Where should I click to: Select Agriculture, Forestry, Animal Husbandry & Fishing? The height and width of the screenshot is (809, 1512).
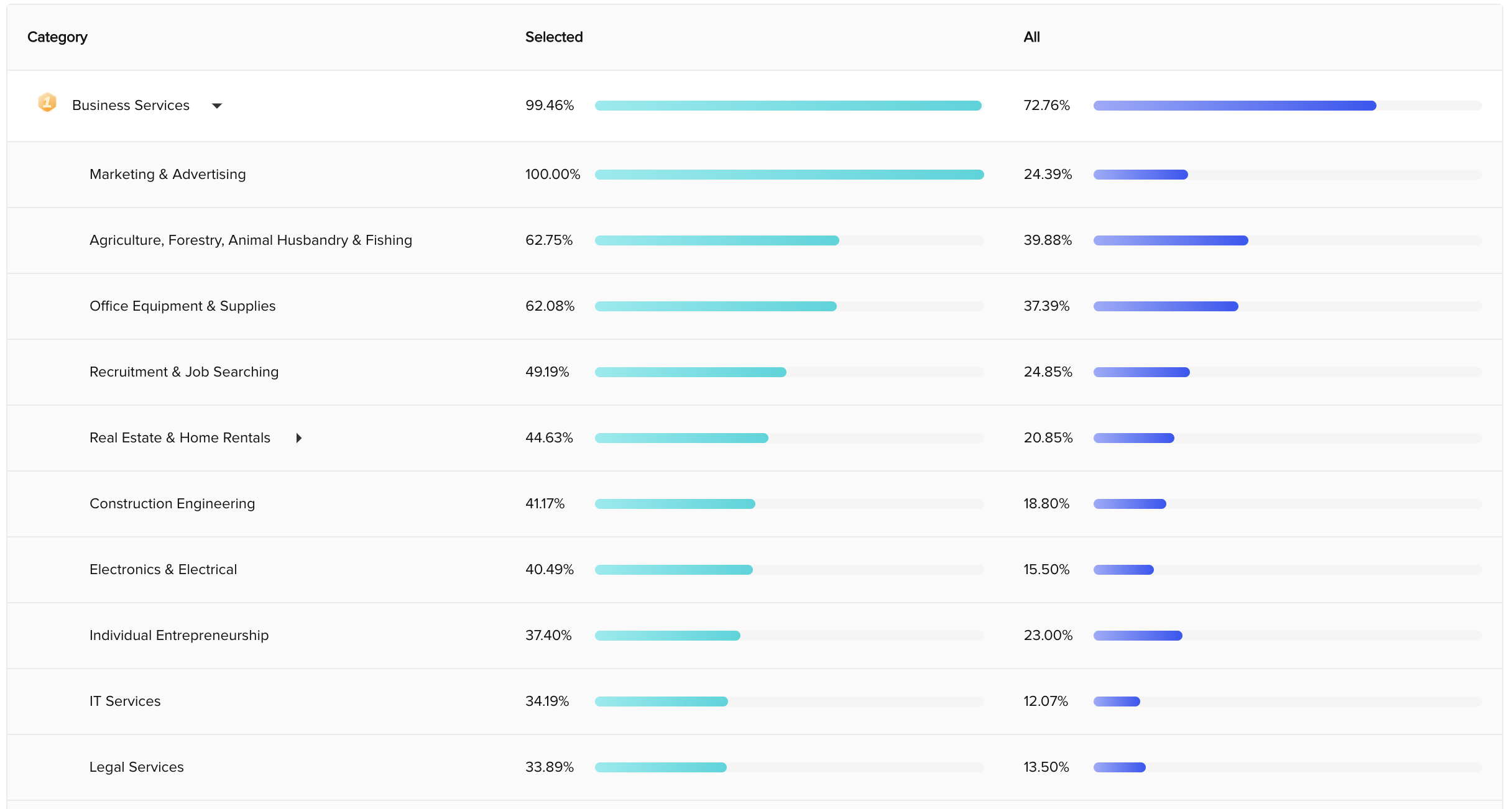coord(251,240)
